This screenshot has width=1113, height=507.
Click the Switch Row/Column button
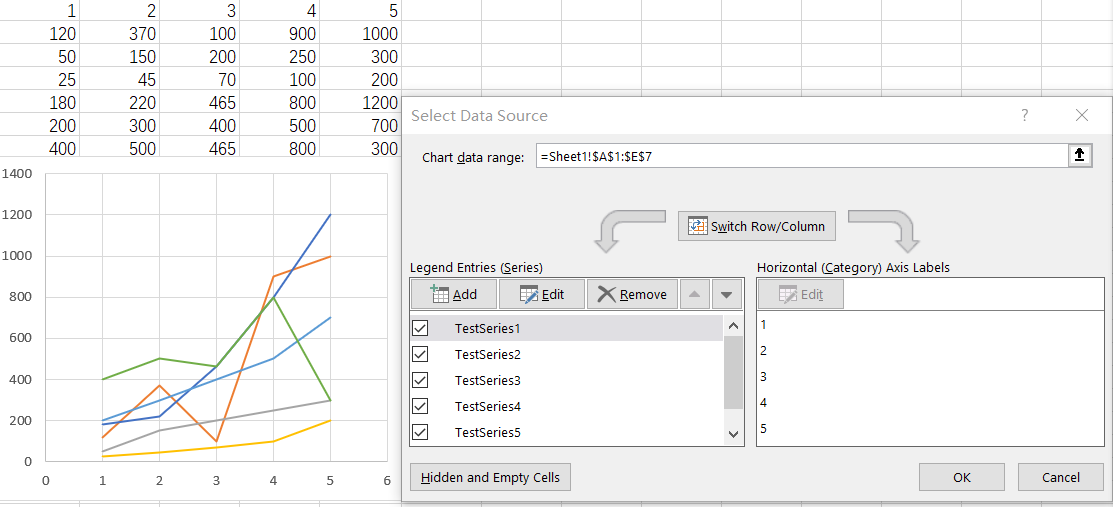coord(757,226)
